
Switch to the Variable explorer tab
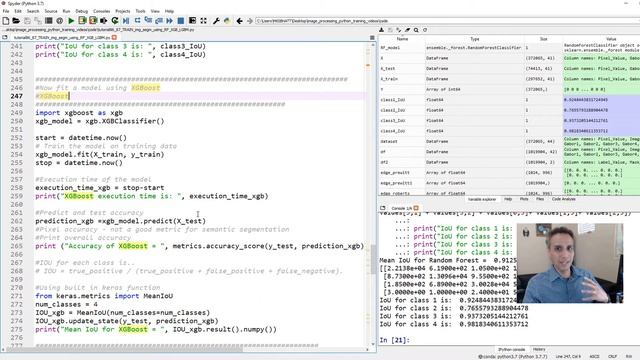pos(482,199)
